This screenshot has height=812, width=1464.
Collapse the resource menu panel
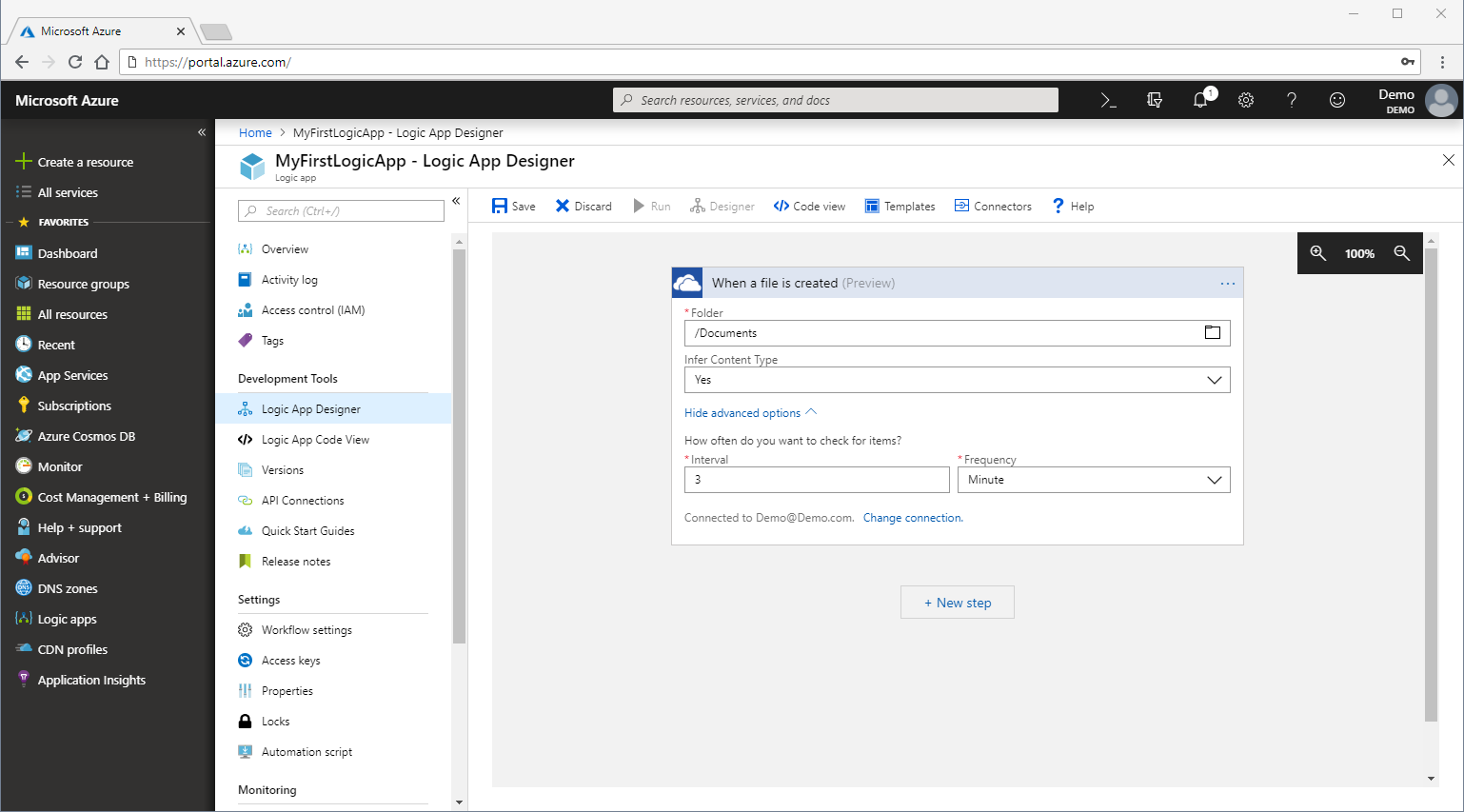pos(456,201)
